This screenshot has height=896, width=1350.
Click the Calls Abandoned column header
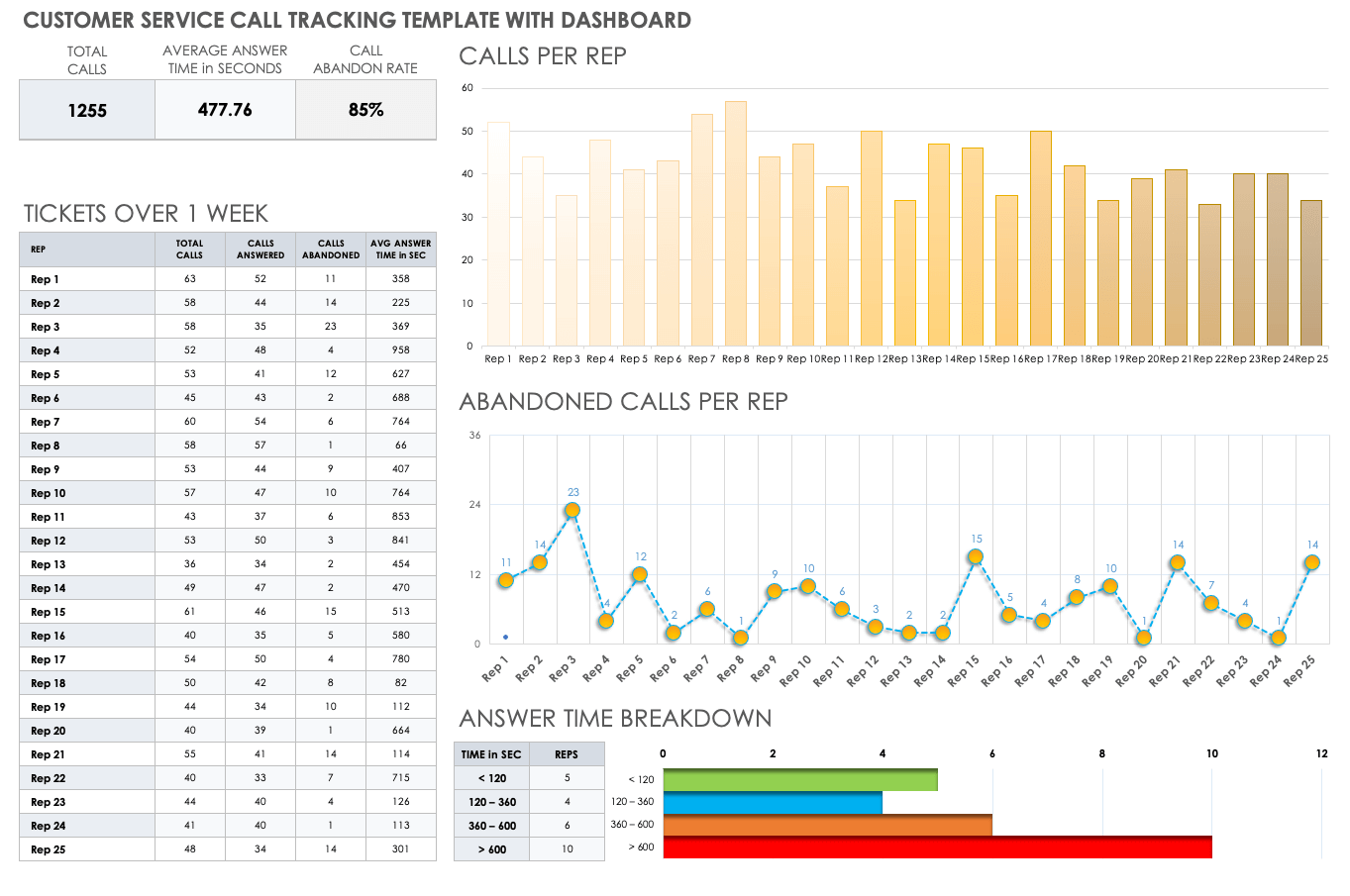pyautogui.click(x=331, y=249)
